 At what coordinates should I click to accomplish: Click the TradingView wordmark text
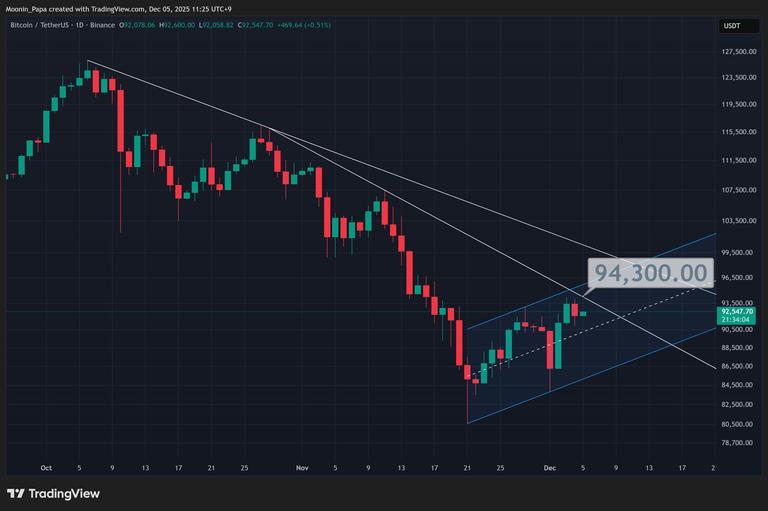tap(63, 493)
